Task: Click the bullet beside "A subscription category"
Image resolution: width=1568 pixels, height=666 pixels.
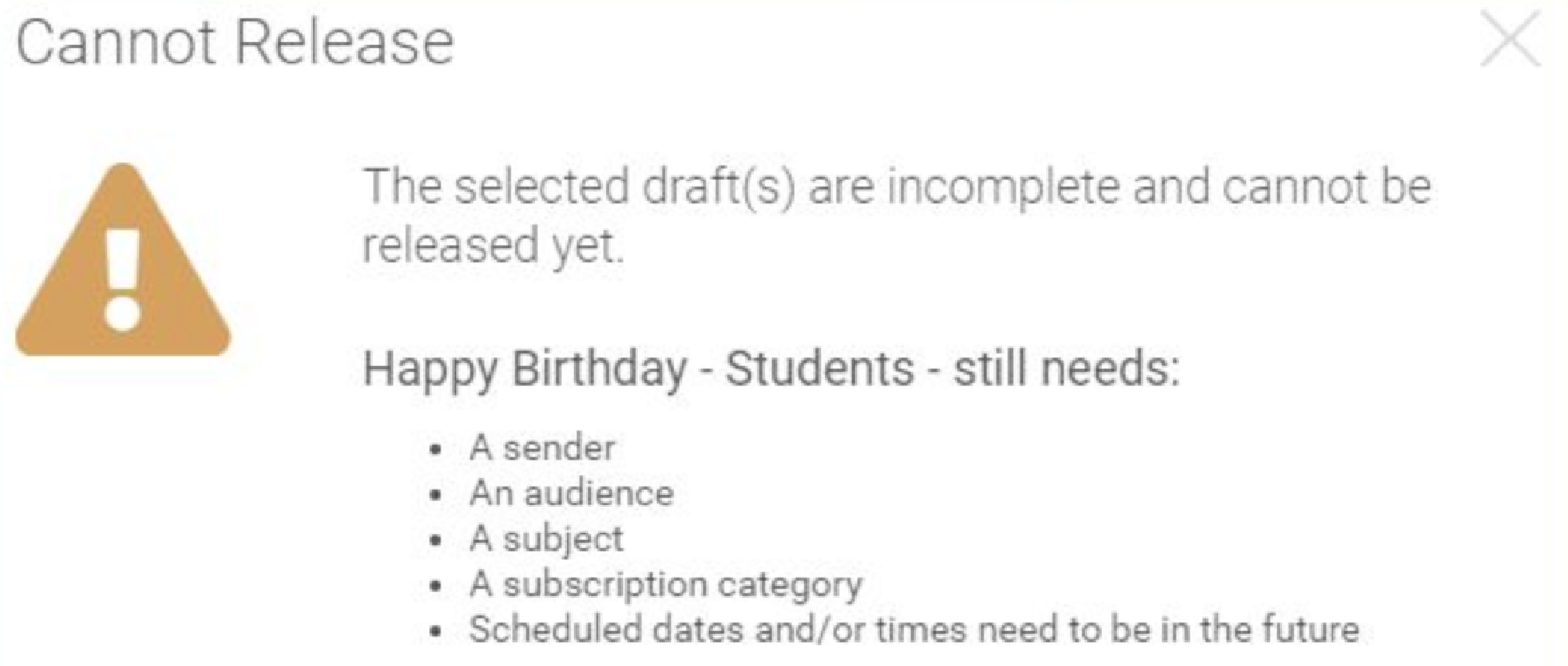Action: (436, 586)
